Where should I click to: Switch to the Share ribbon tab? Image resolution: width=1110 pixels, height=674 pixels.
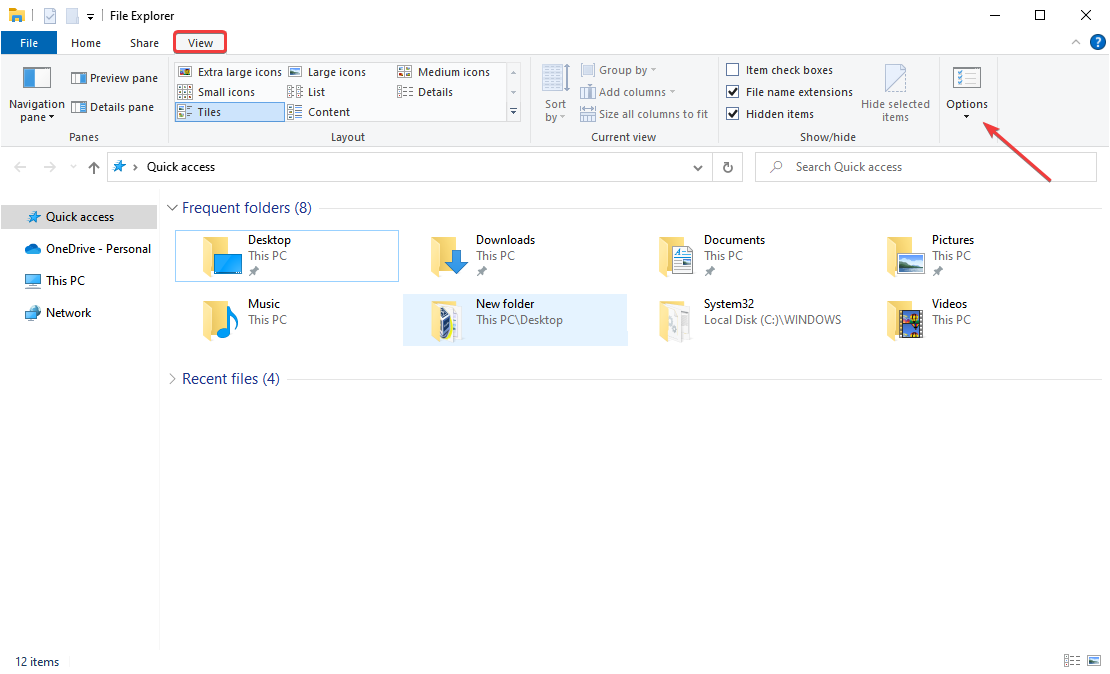[x=144, y=42]
